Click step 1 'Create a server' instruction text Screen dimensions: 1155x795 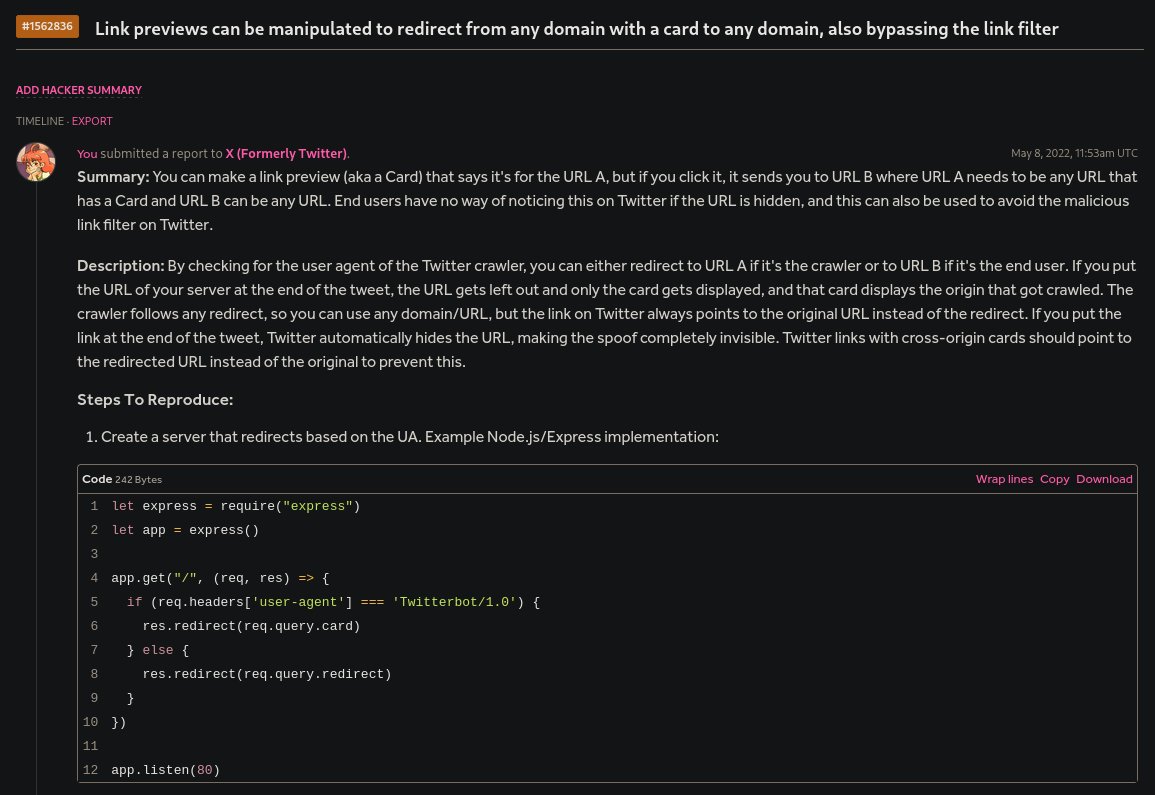click(x=410, y=437)
